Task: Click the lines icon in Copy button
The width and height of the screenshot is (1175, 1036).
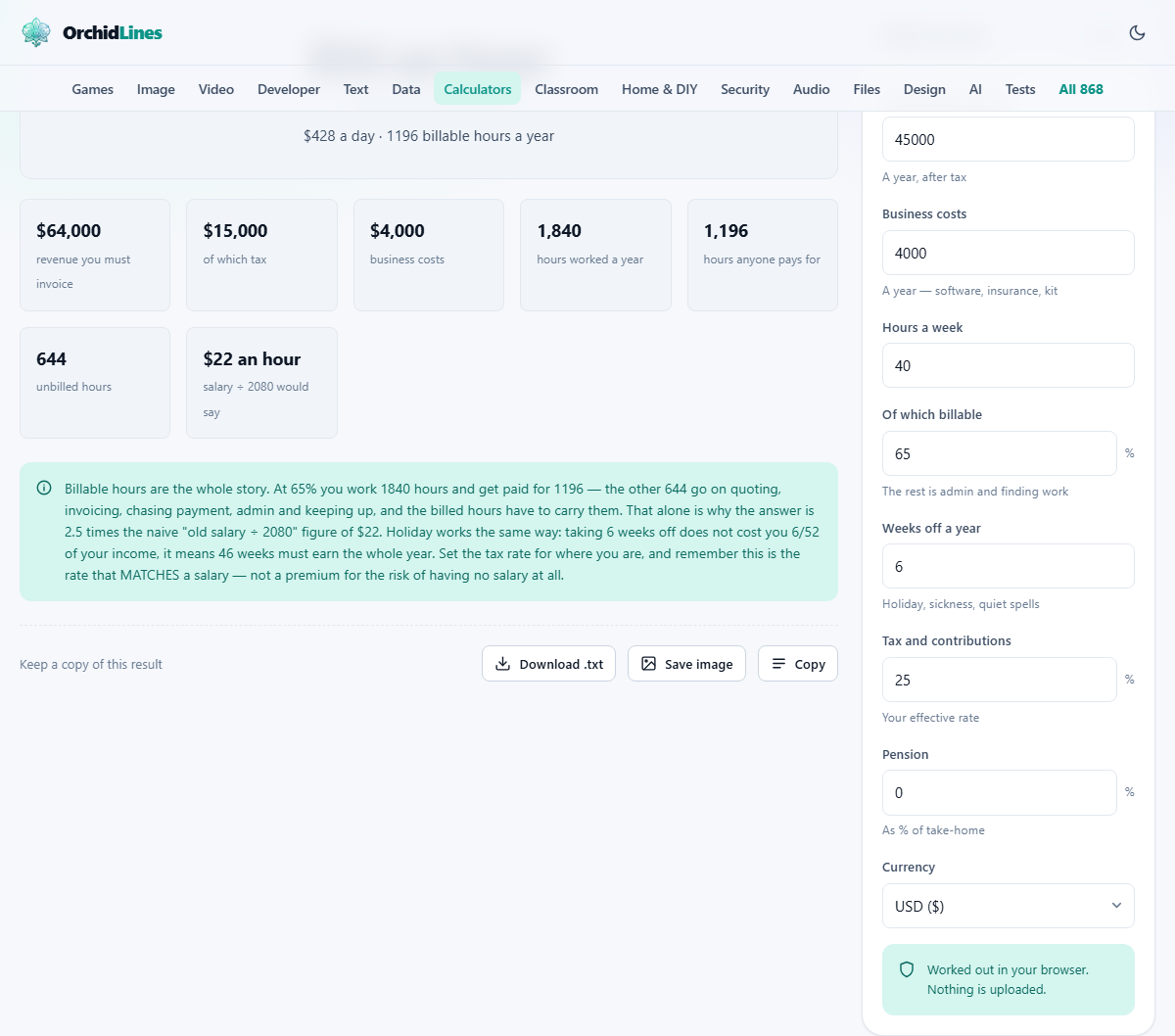Action: click(778, 664)
